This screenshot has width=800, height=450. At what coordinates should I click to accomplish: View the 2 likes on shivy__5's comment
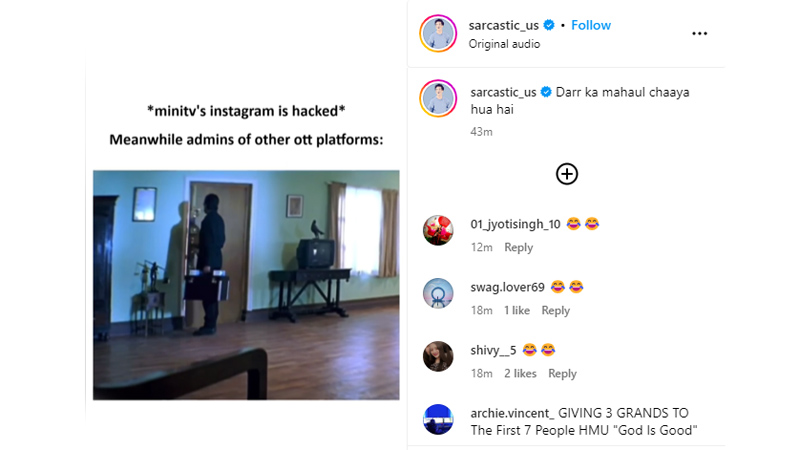coord(520,374)
